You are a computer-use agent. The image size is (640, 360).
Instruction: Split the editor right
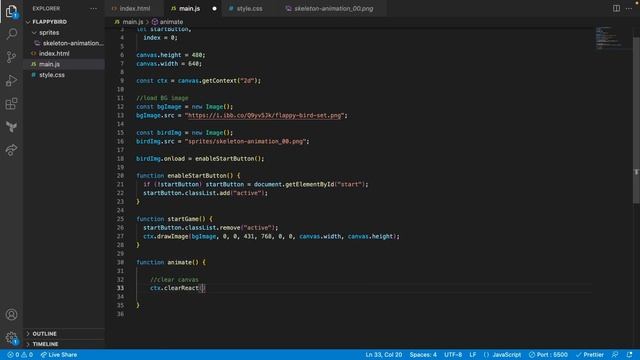click(x=616, y=8)
